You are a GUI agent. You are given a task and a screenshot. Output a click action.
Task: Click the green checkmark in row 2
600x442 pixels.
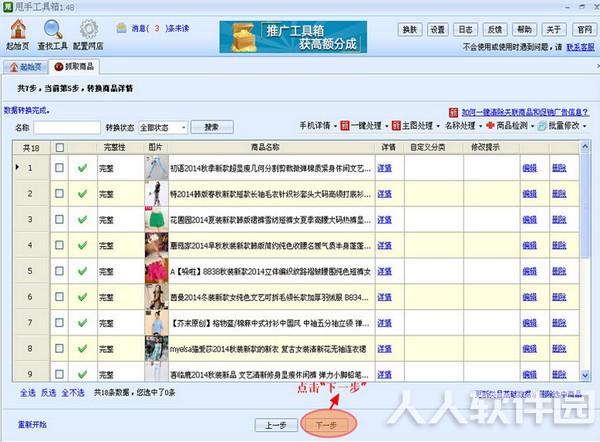pyautogui.click(x=82, y=194)
